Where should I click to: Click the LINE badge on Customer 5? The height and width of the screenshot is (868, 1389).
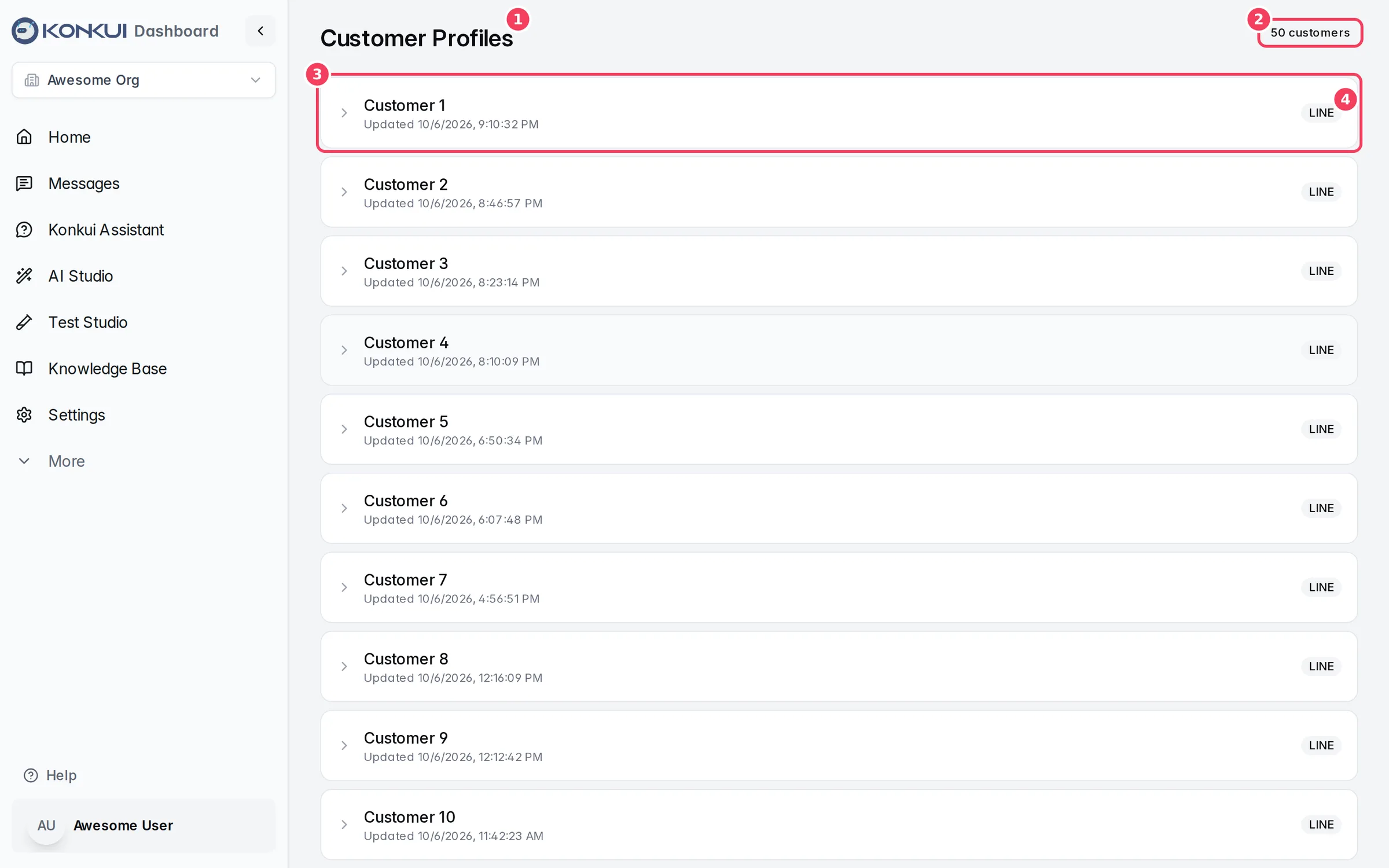point(1321,429)
